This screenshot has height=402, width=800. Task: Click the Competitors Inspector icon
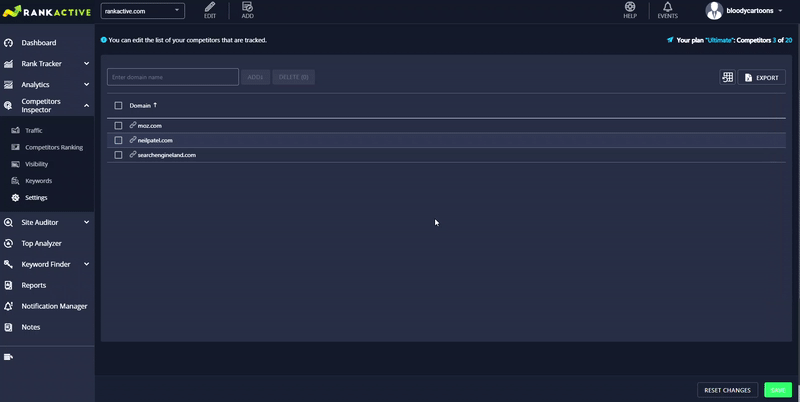[x=8, y=106]
